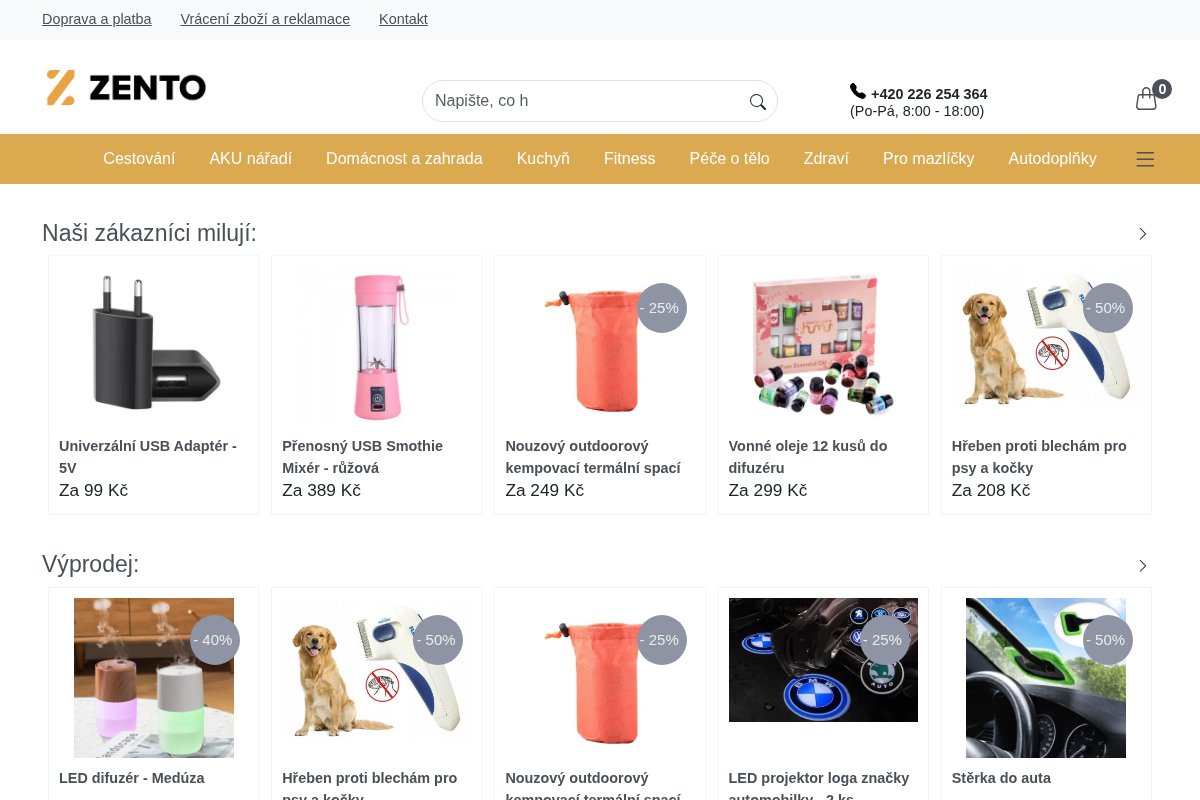View the LED difuzér Medúza image
This screenshot has height=800, width=1200.
point(154,678)
